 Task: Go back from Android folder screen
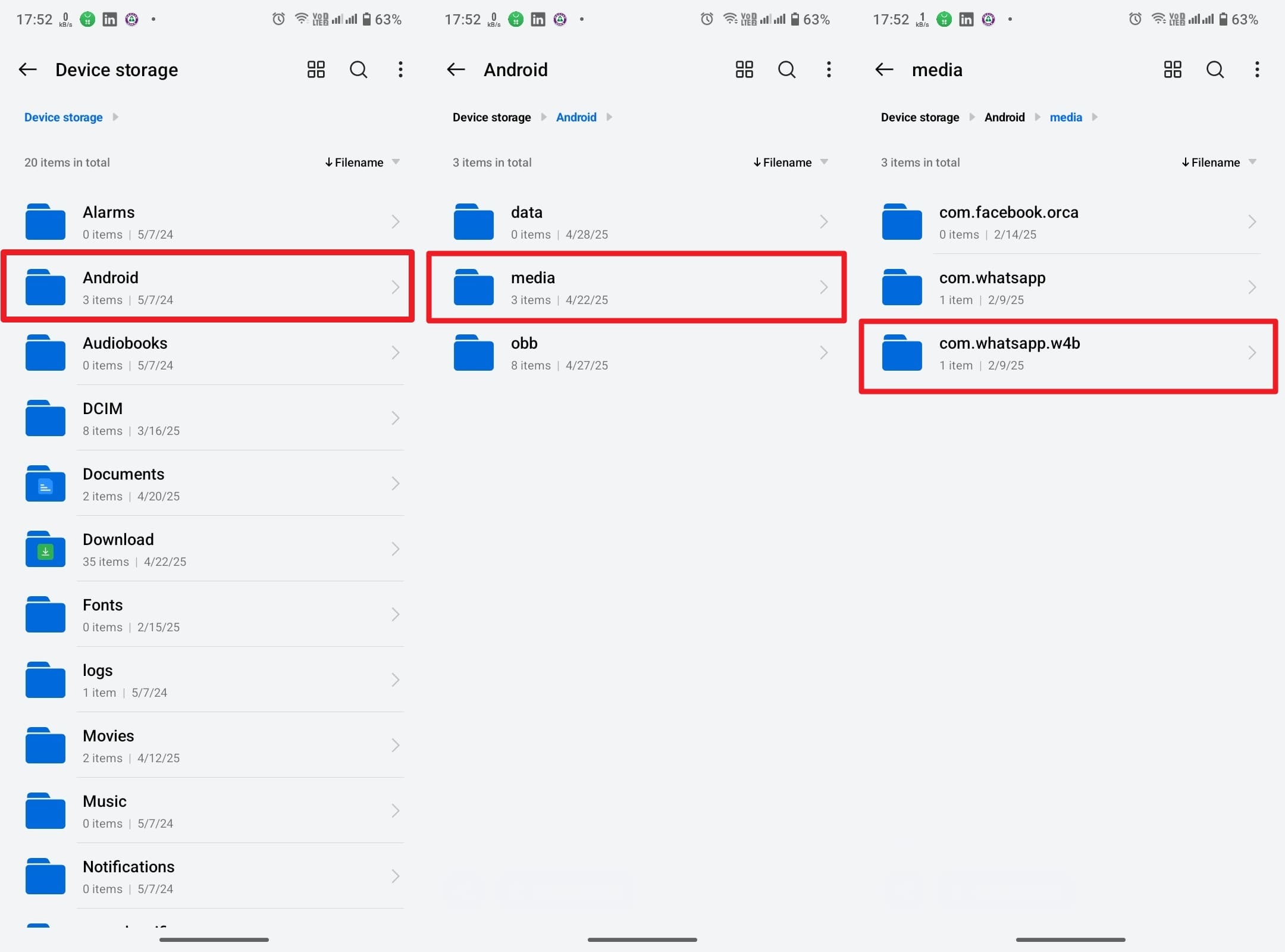tap(456, 70)
